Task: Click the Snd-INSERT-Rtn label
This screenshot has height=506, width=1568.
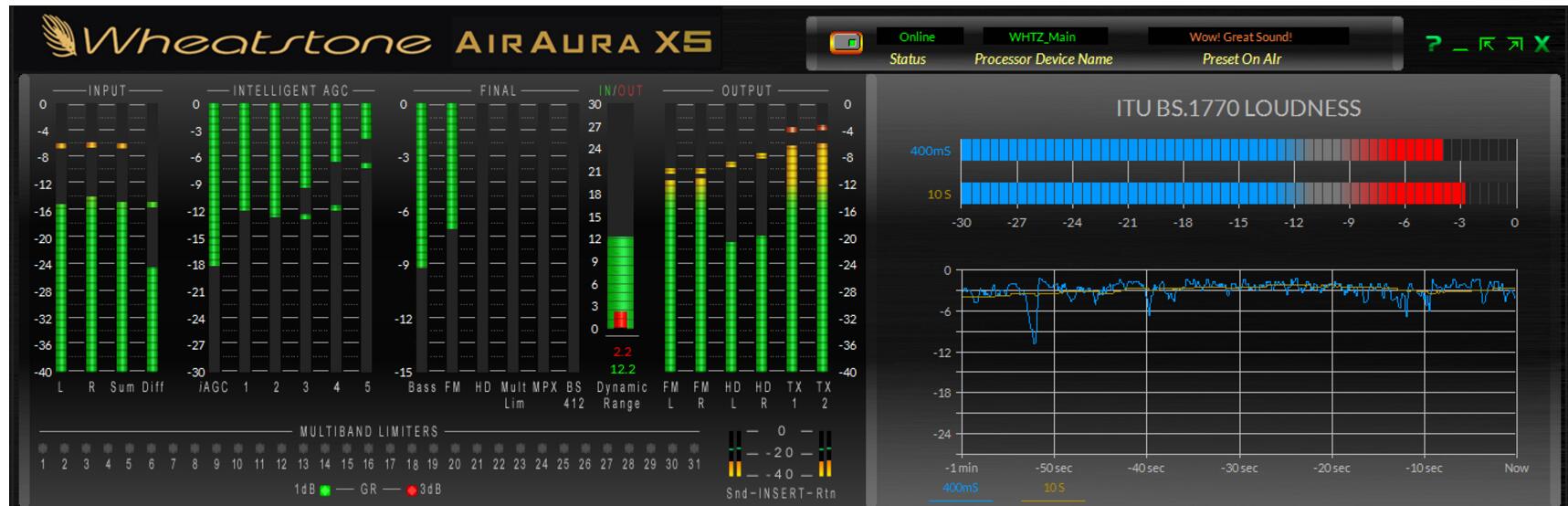Action: click(781, 493)
